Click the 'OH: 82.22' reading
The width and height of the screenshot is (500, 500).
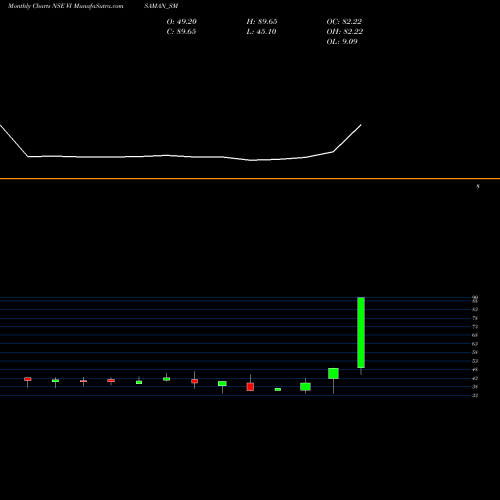click(345, 32)
